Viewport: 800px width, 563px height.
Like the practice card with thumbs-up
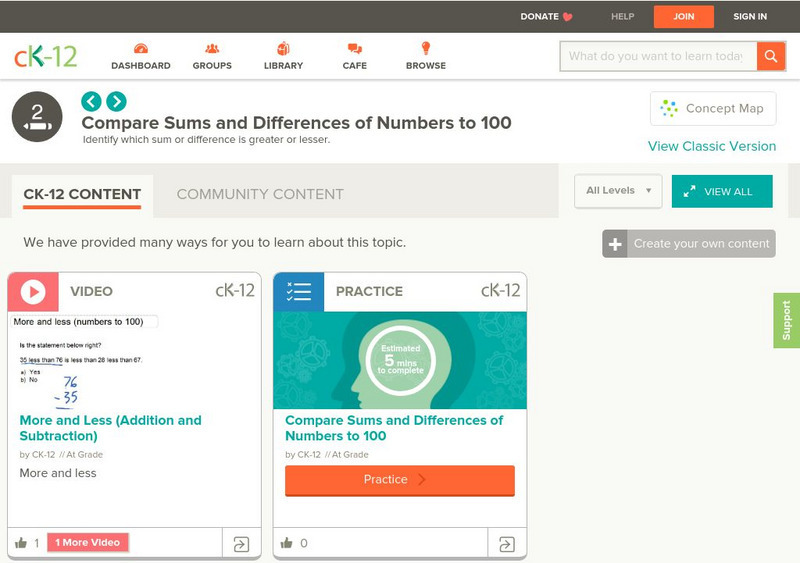coord(287,543)
